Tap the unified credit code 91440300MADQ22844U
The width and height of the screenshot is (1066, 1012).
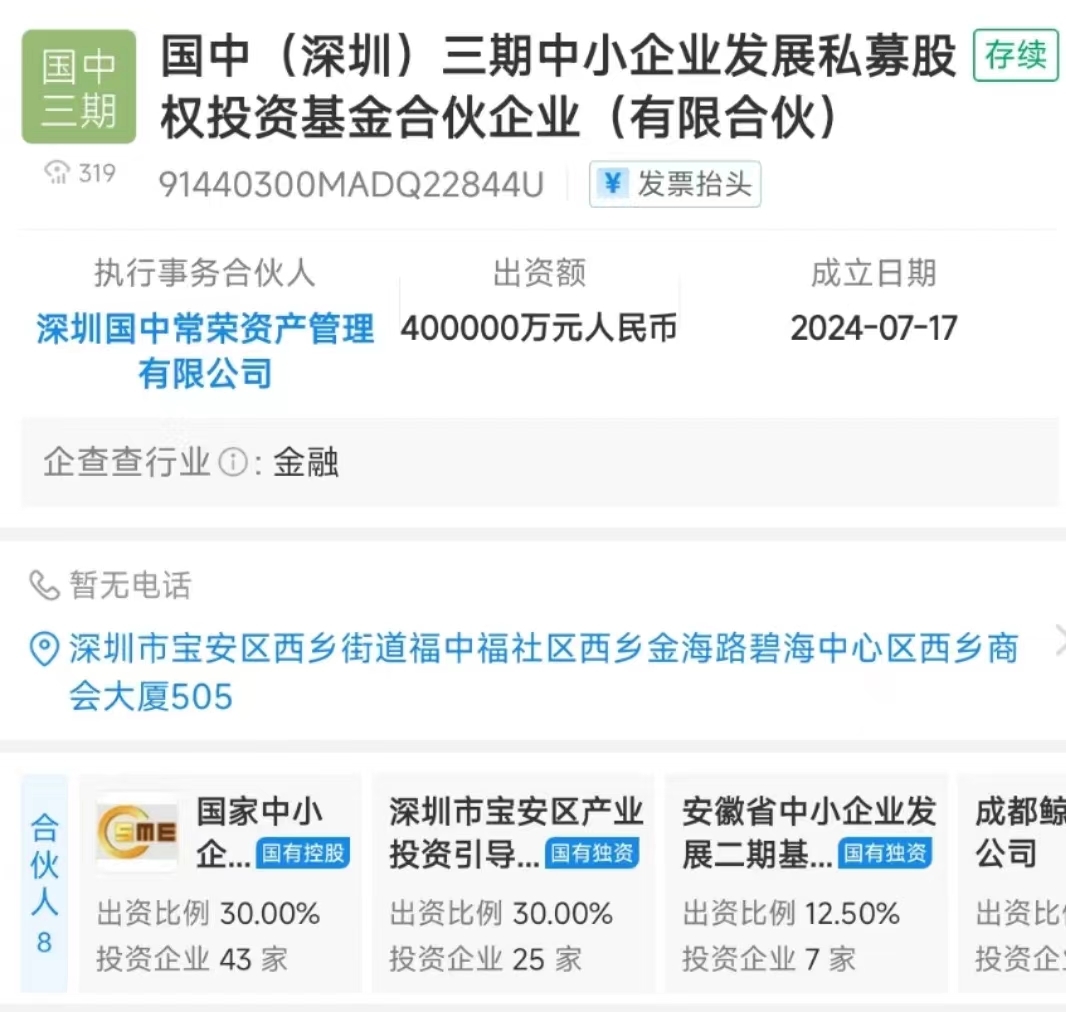pyautogui.click(x=351, y=185)
